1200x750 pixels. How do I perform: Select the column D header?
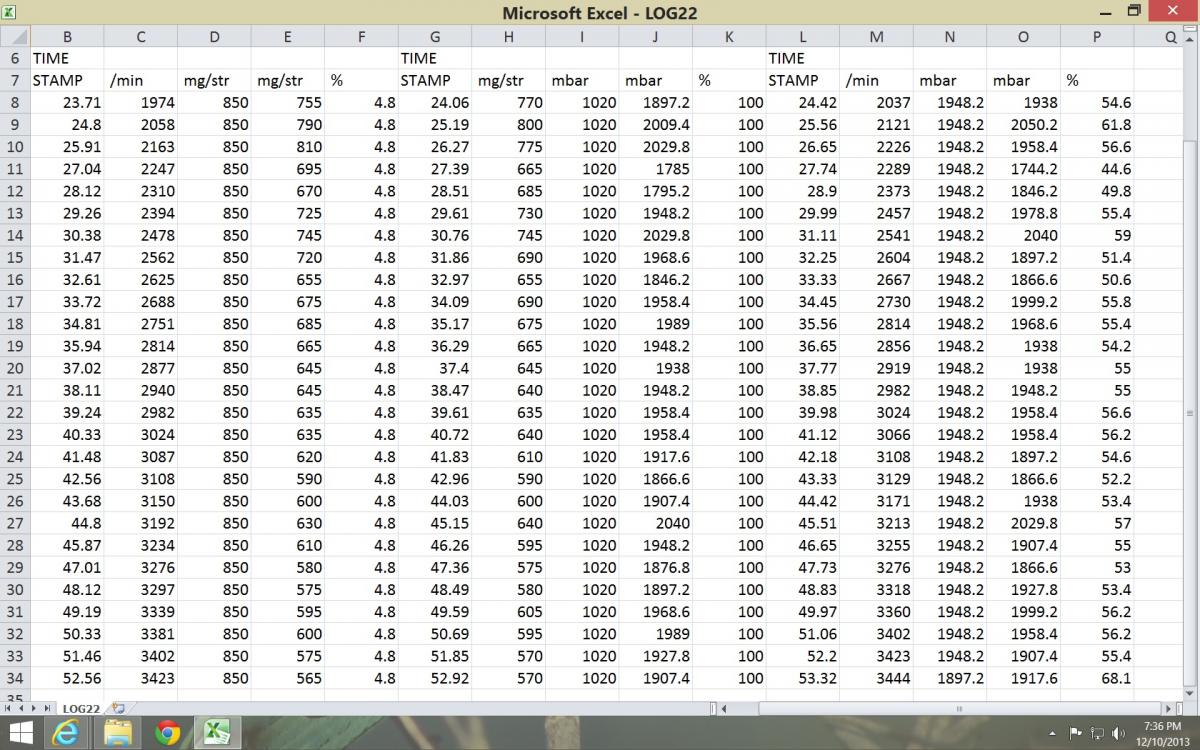coord(214,37)
